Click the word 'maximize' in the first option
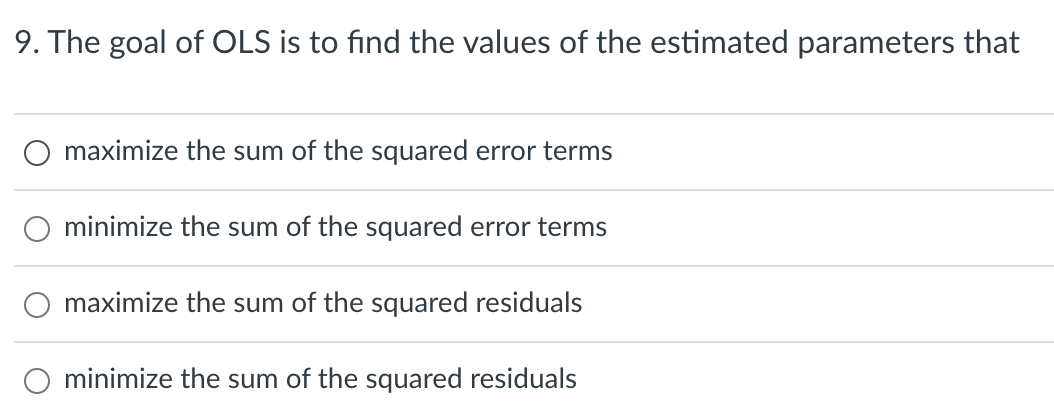 [x=122, y=151]
